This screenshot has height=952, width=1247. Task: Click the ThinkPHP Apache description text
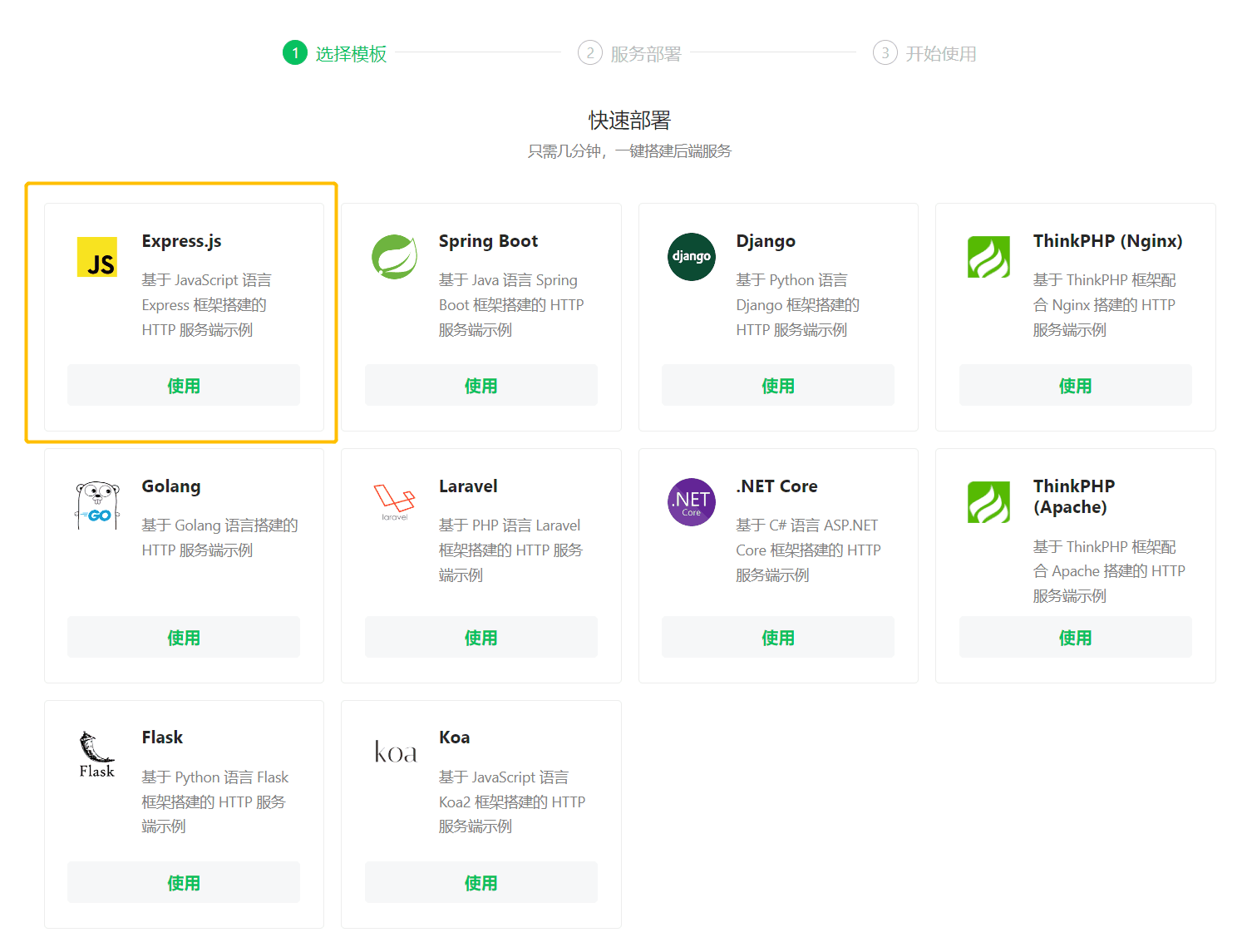coord(1109,571)
